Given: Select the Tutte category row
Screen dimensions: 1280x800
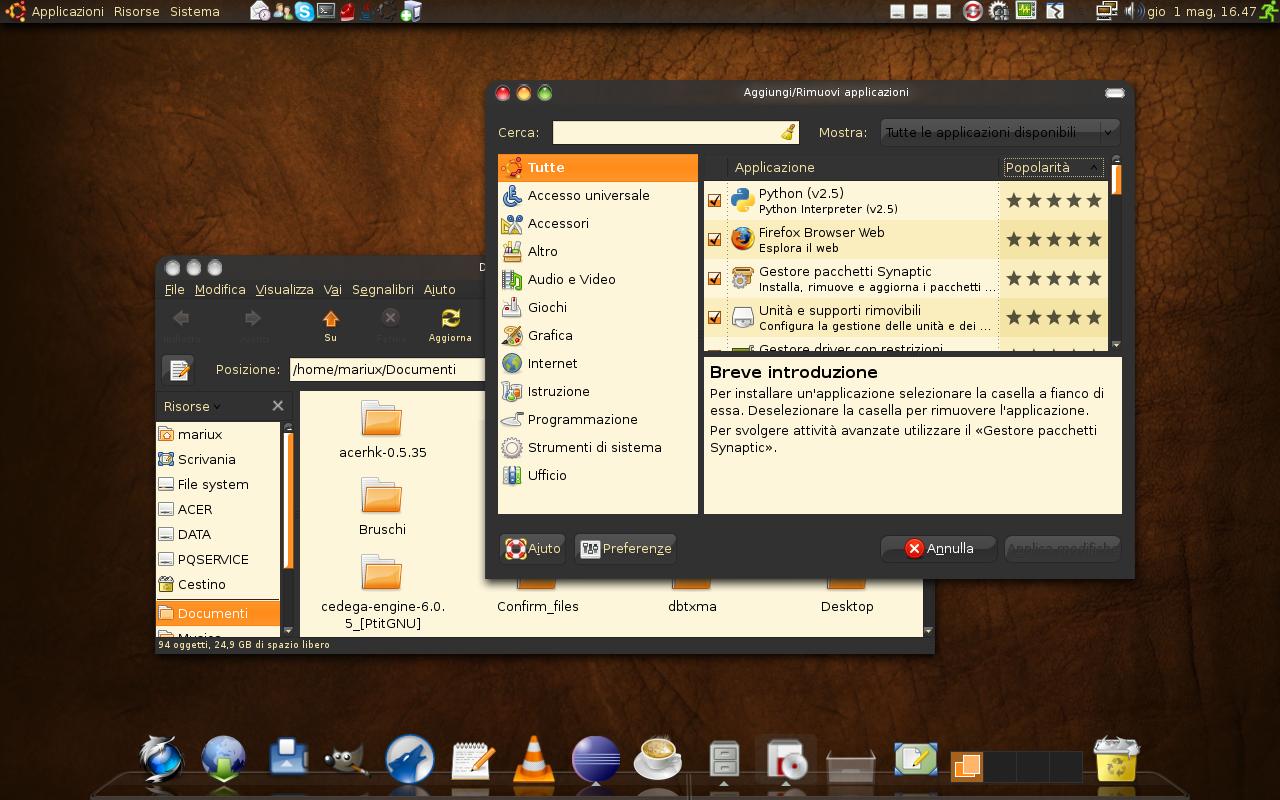Looking at the screenshot, I should [598, 167].
